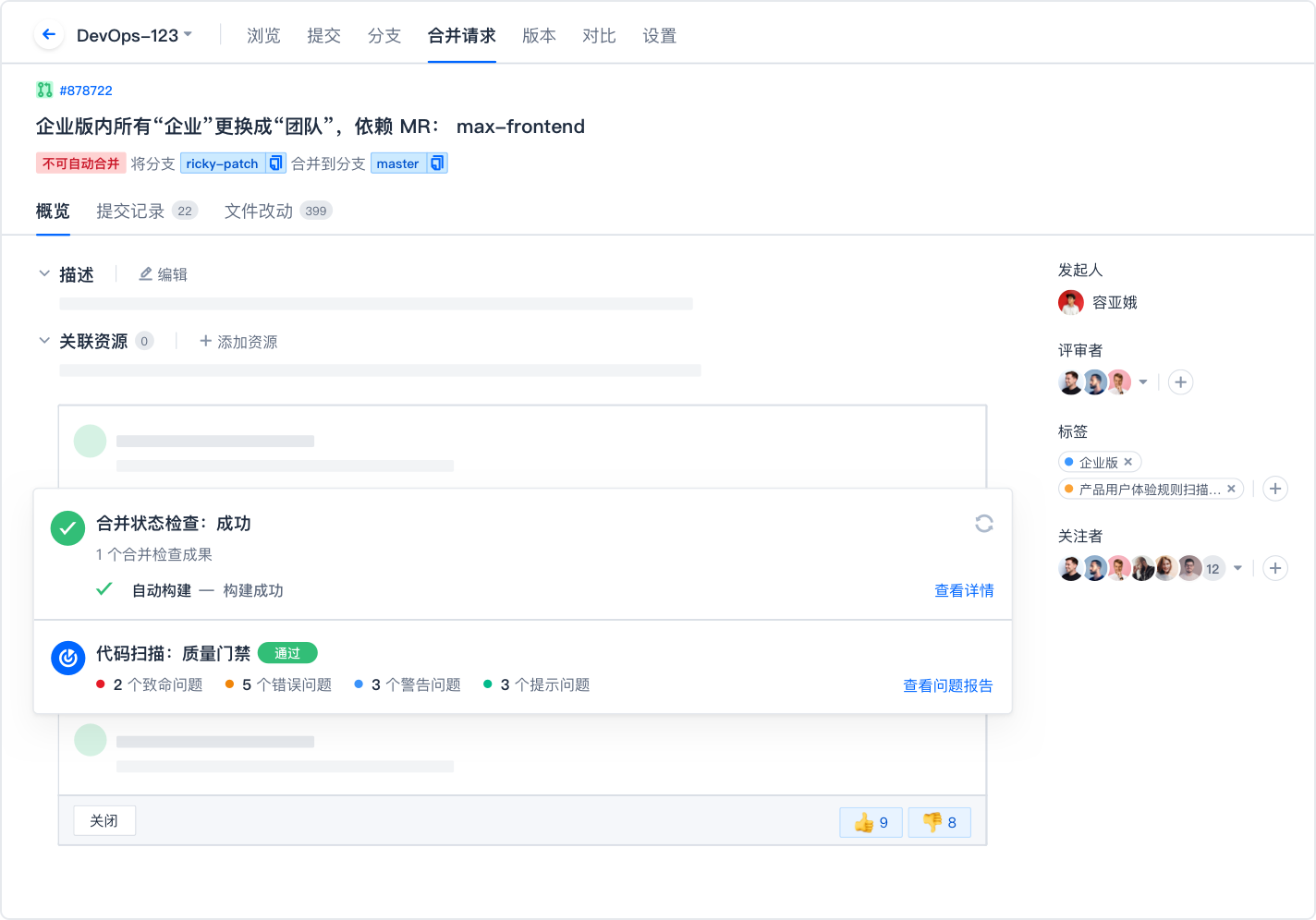The height and width of the screenshot is (920, 1316).
Task: Open the 分支 navigation tab
Action: click(x=384, y=35)
